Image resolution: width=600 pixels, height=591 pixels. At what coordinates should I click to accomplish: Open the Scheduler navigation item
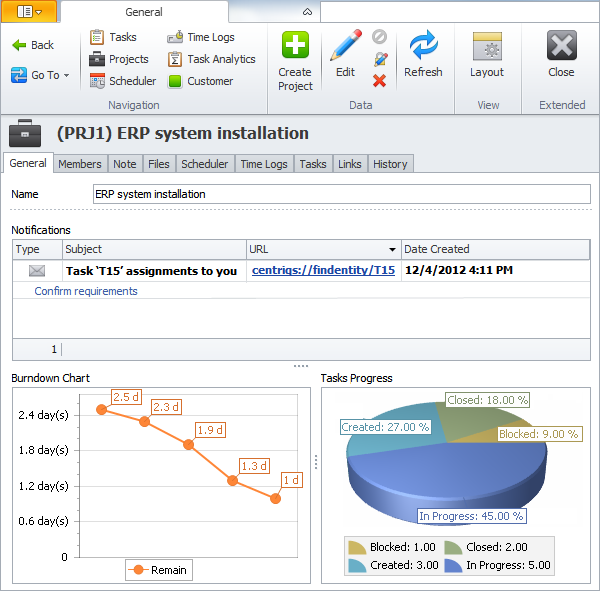[x=122, y=81]
